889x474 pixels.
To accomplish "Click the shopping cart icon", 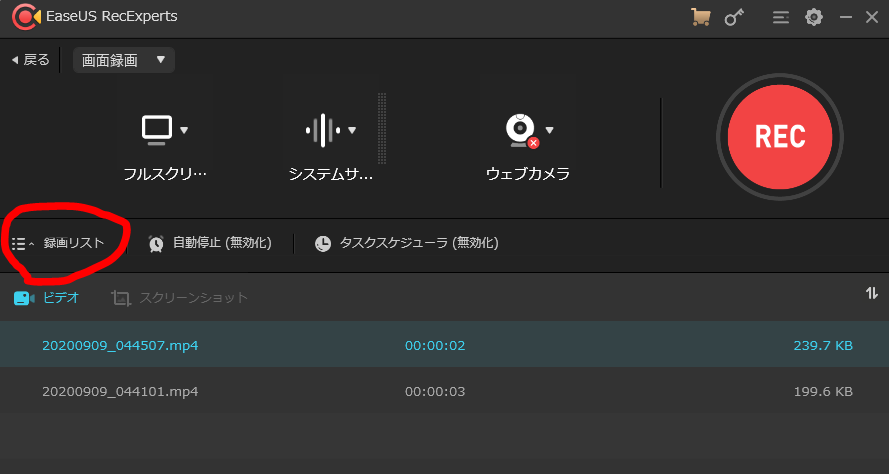I will coord(700,17).
